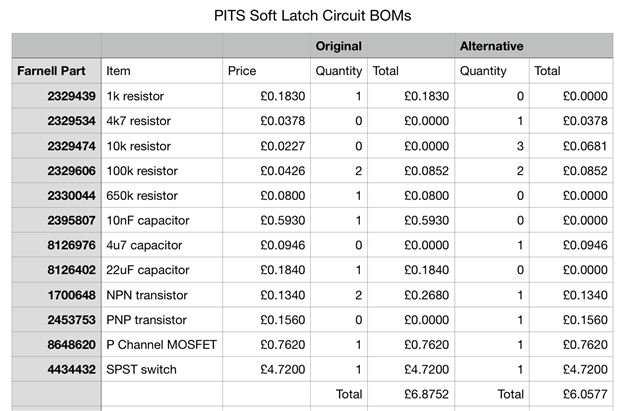620x411 pixels.
Task: Select the 'SPST switch' item cell
Action: point(161,370)
